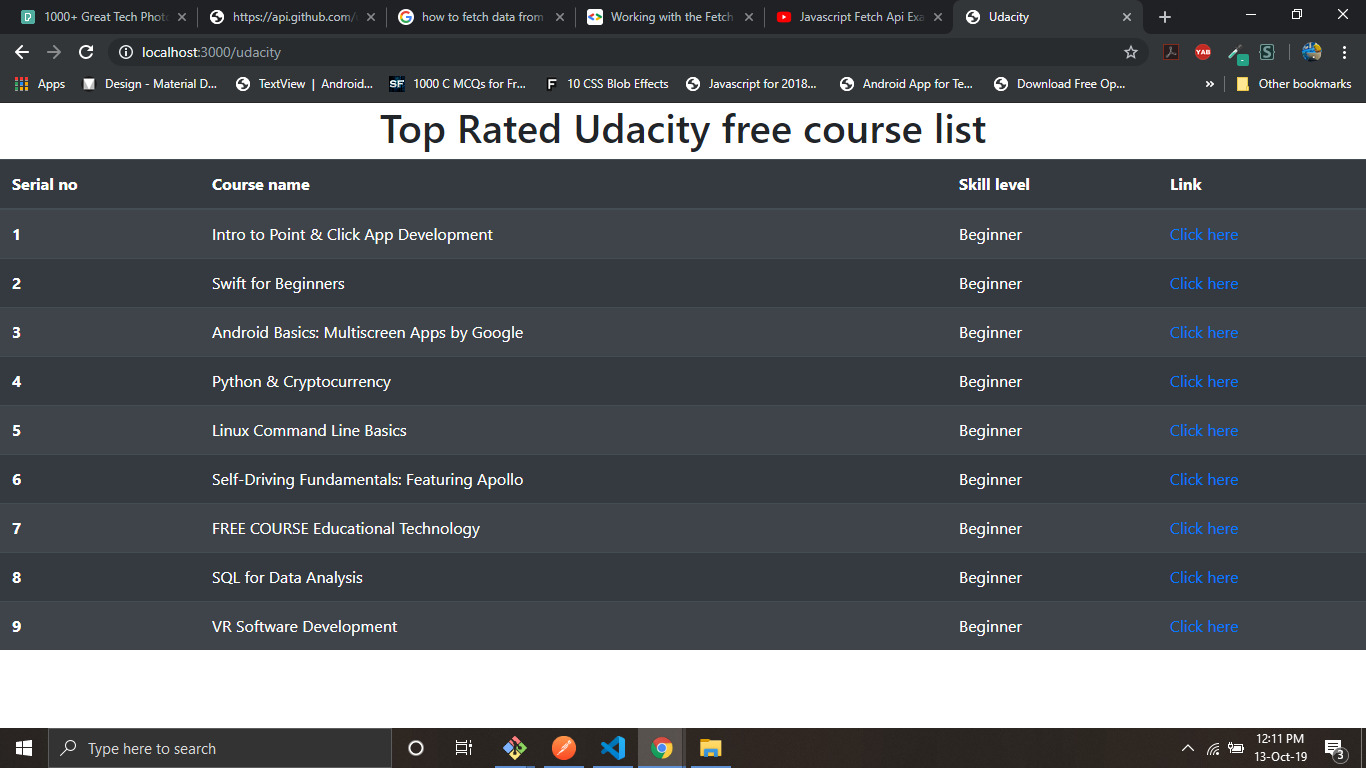Open Click here link for Swift for Beginners
The width and height of the screenshot is (1366, 768).
1203,284
